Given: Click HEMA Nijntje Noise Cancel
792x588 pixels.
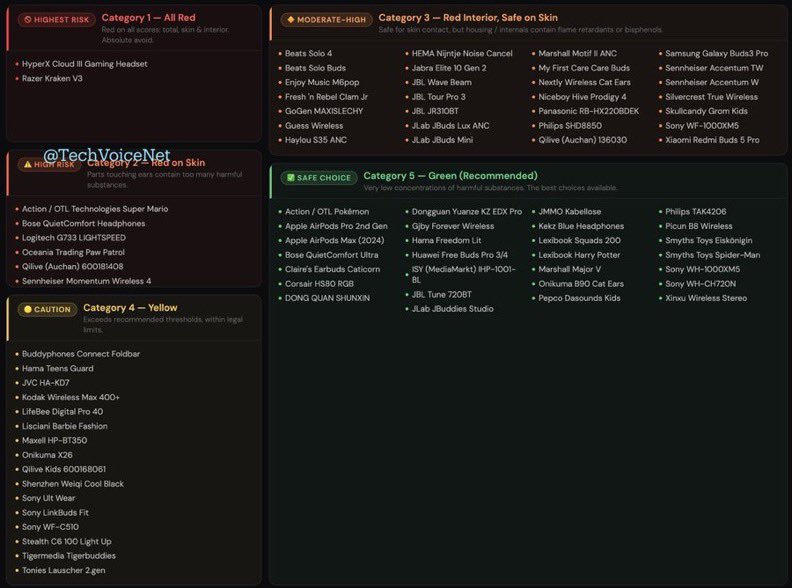Looking at the screenshot, I should pyautogui.click(x=462, y=54).
